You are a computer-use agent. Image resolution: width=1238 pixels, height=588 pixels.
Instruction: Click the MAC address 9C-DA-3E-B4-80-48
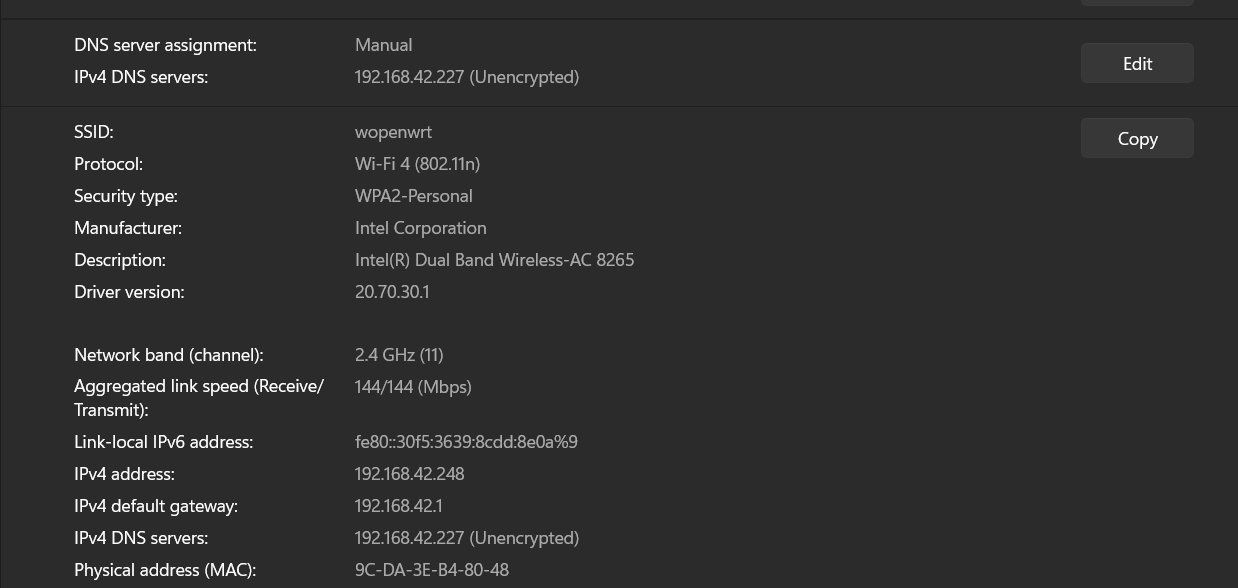click(431, 570)
